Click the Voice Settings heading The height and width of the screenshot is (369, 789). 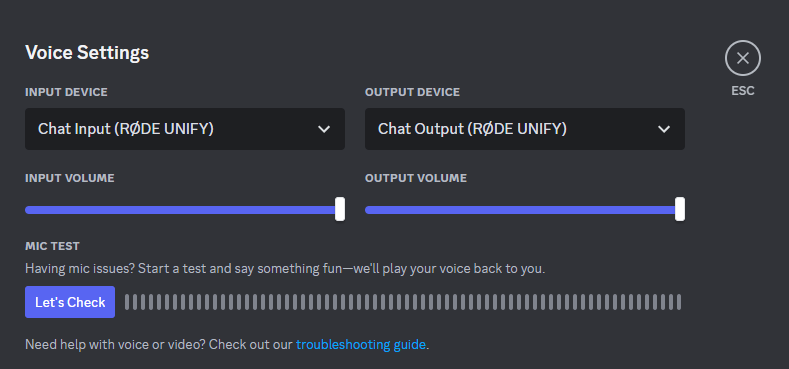tap(87, 52)
